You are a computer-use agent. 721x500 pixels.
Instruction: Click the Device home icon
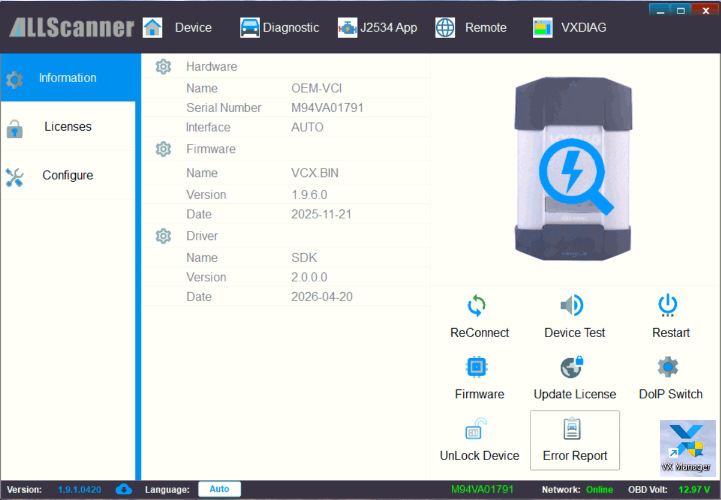tap(152, 28)
